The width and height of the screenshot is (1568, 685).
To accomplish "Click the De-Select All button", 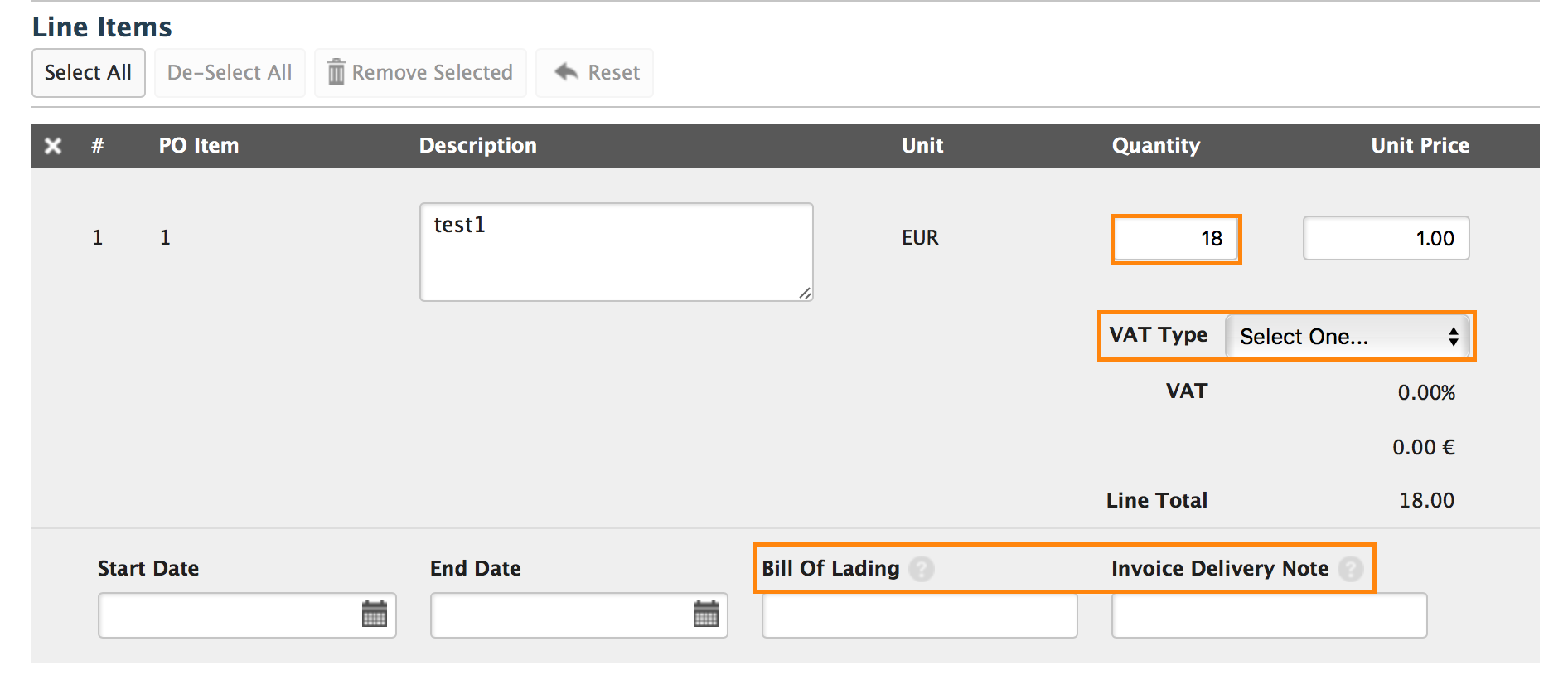I will pyautogui.click(x=230, y=73).
